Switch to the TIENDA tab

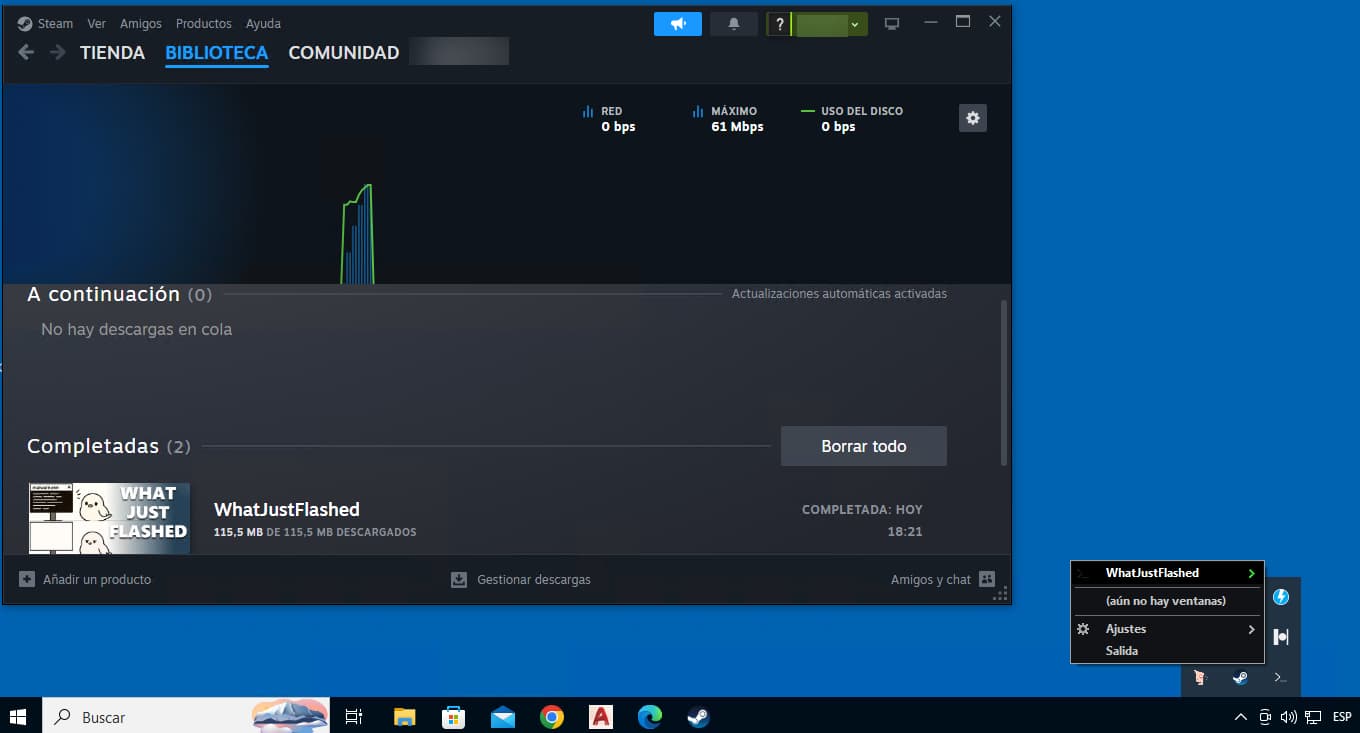click(112, 53)
